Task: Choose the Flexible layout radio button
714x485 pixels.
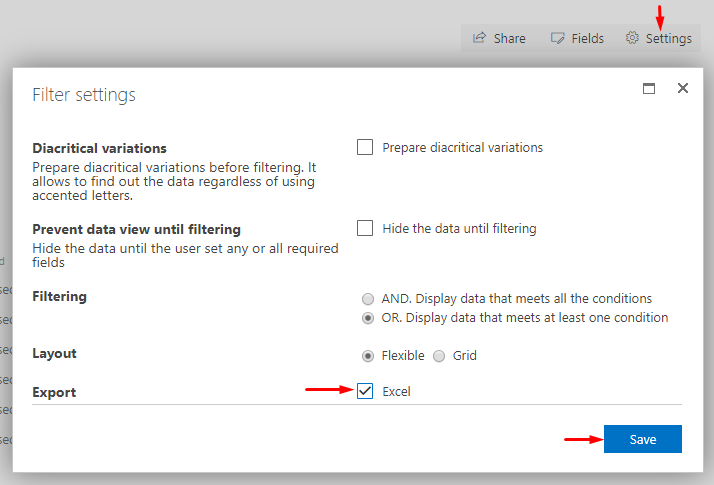Action: pos(368,356)
